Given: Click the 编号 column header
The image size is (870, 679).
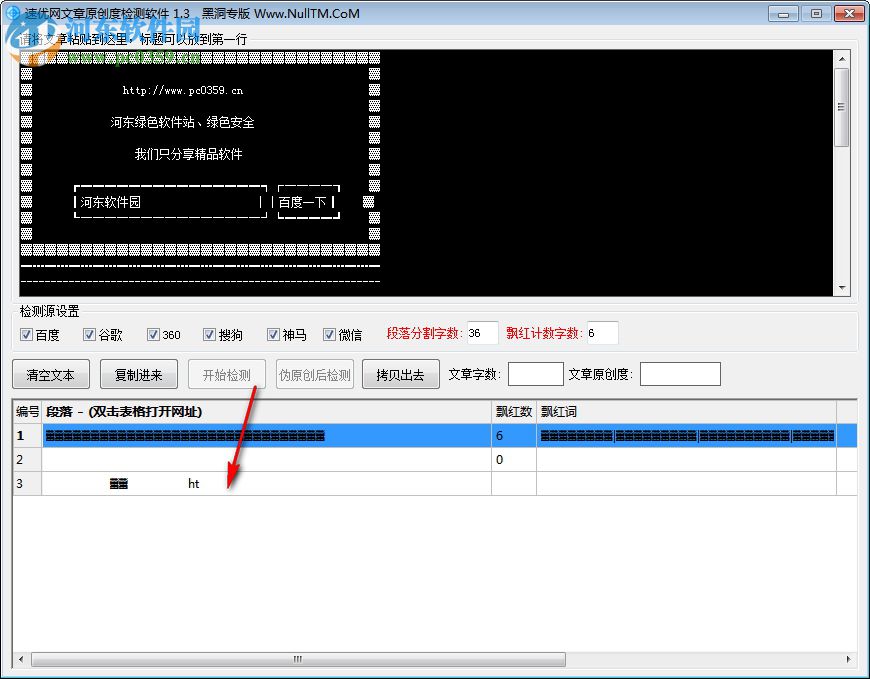Looking at the screenshot, I should click(x=27, y=412).
